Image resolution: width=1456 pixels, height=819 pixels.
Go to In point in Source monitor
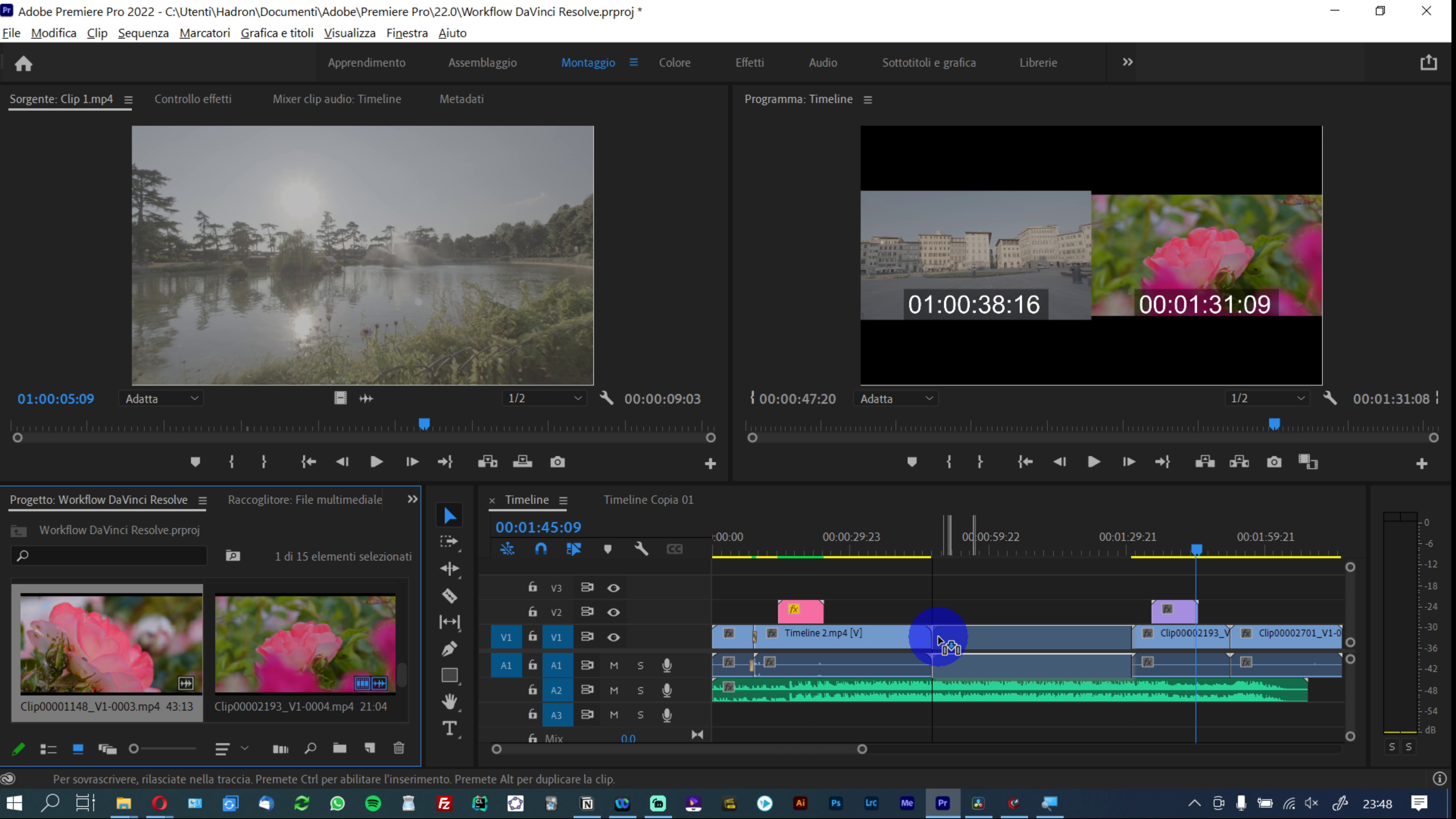[309, 462]
